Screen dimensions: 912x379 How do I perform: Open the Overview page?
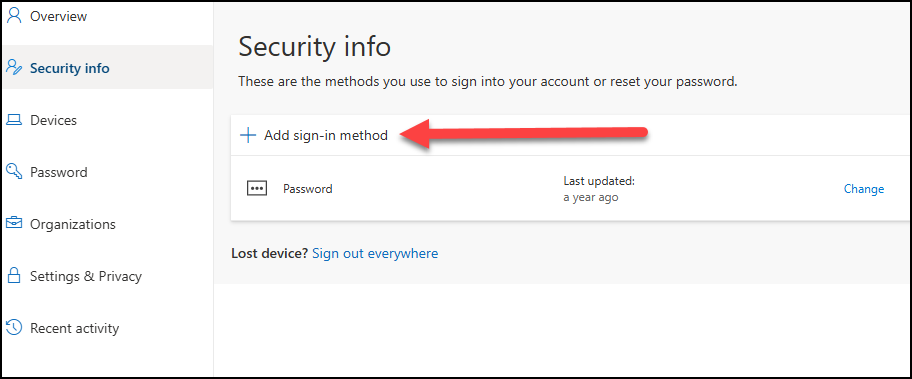pos(58,16)
